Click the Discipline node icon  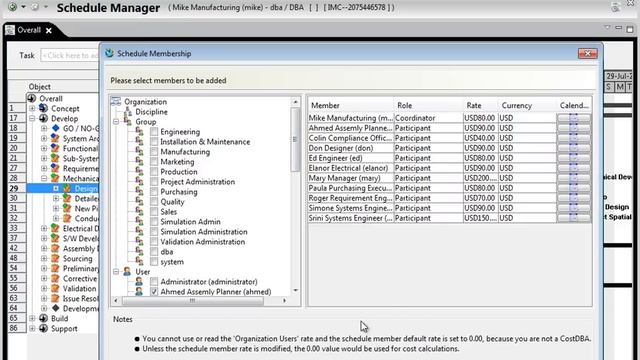tap(128, 111)
